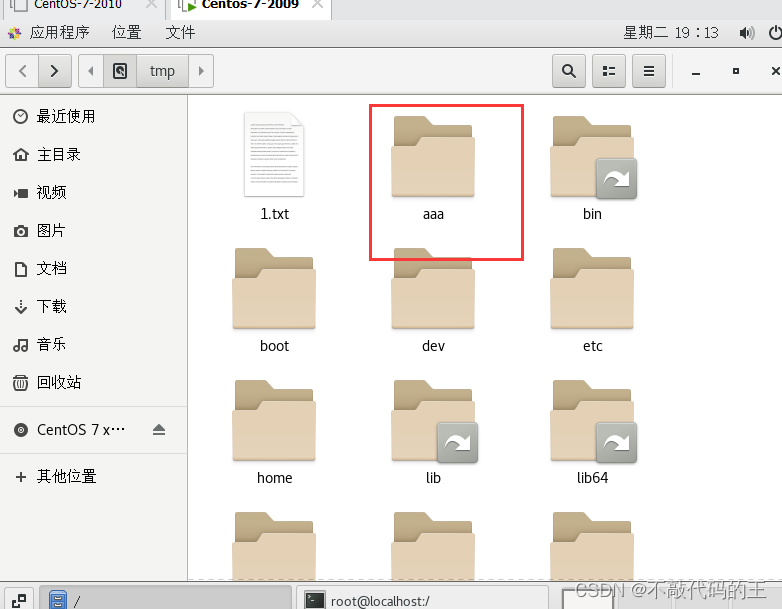Go forward with the right chevron button

tap(55, 71)
